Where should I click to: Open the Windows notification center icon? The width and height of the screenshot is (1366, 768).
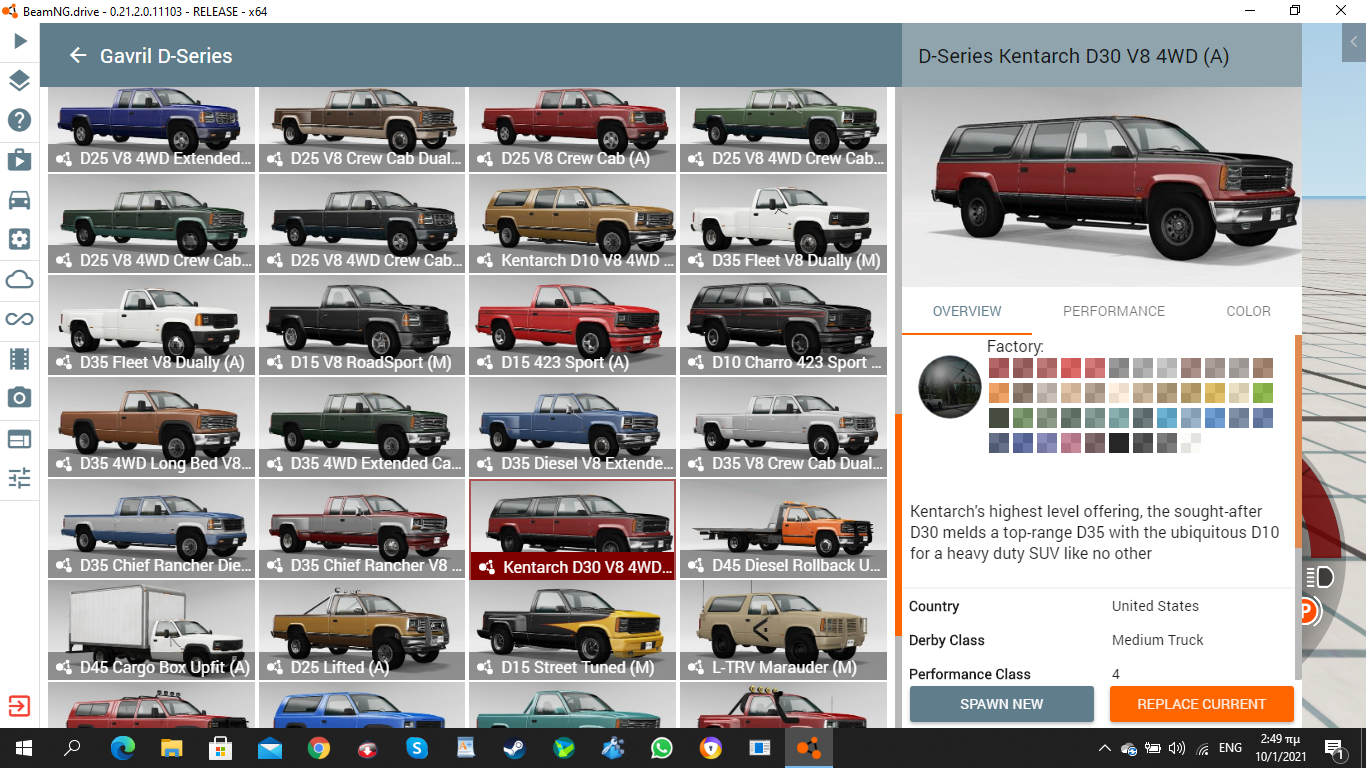1335,749
